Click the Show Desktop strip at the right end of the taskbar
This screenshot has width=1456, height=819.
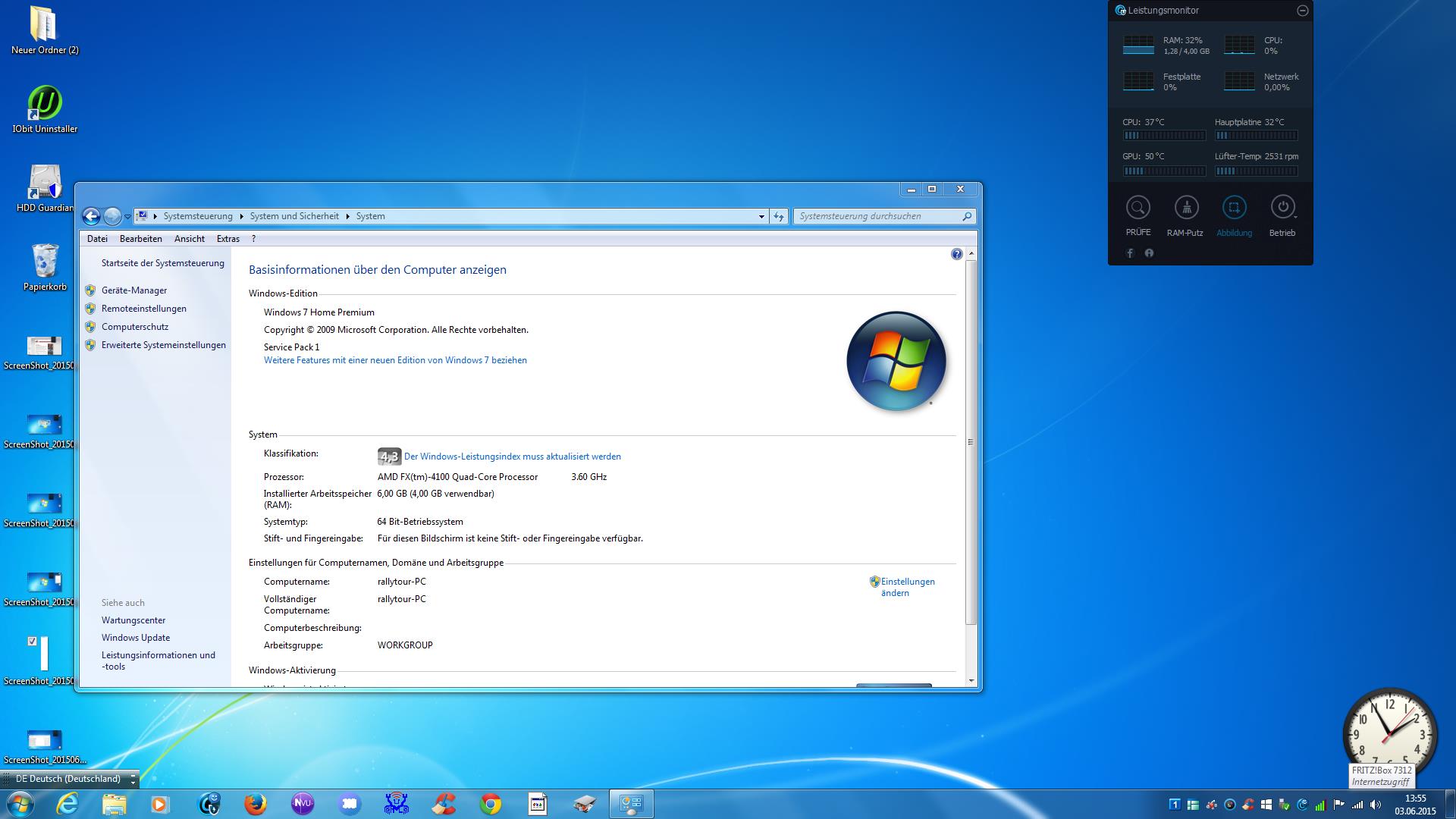(1449, 804)
